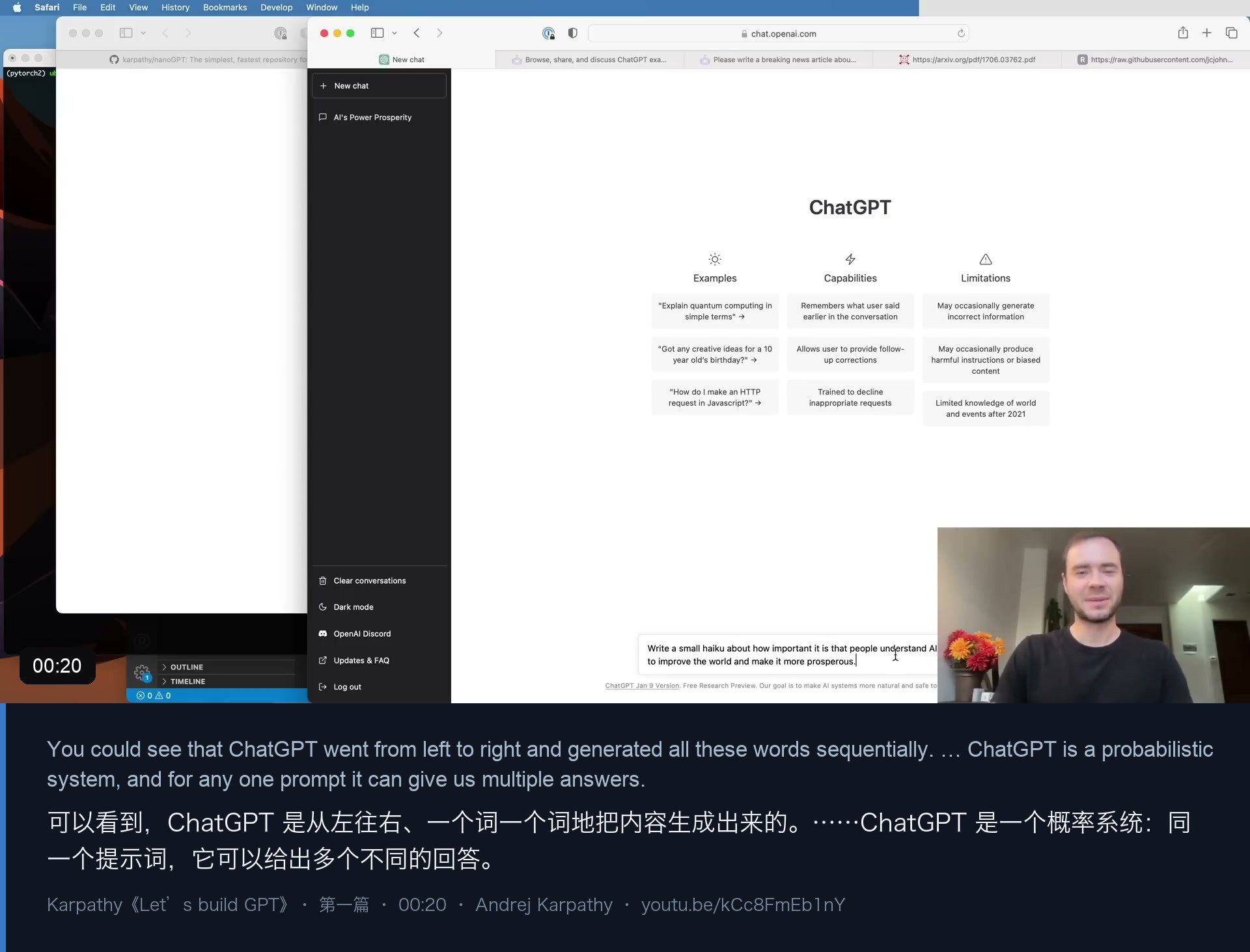The image size is (1250, 952).
Task: Toggle sidebar in the background Safari window
Action: click(x=126, y=33)
